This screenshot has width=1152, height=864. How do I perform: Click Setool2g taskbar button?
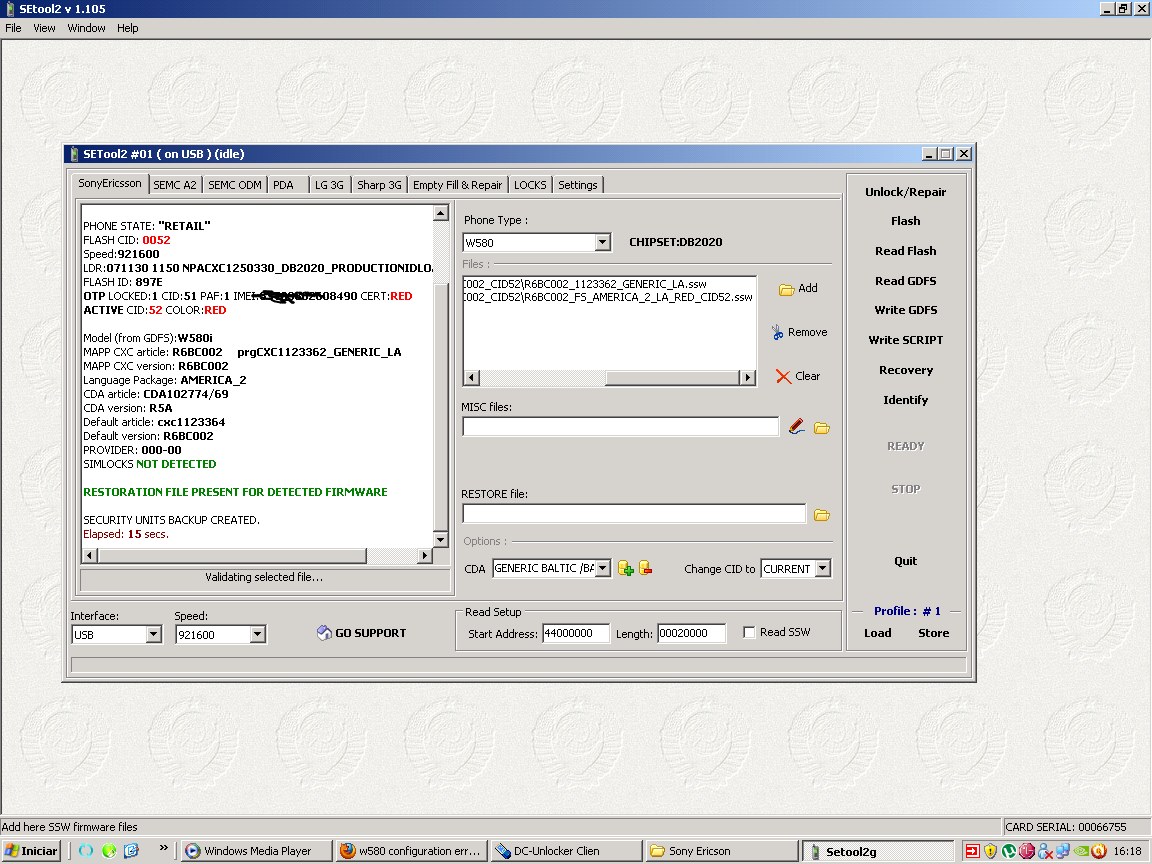[877, 851]
